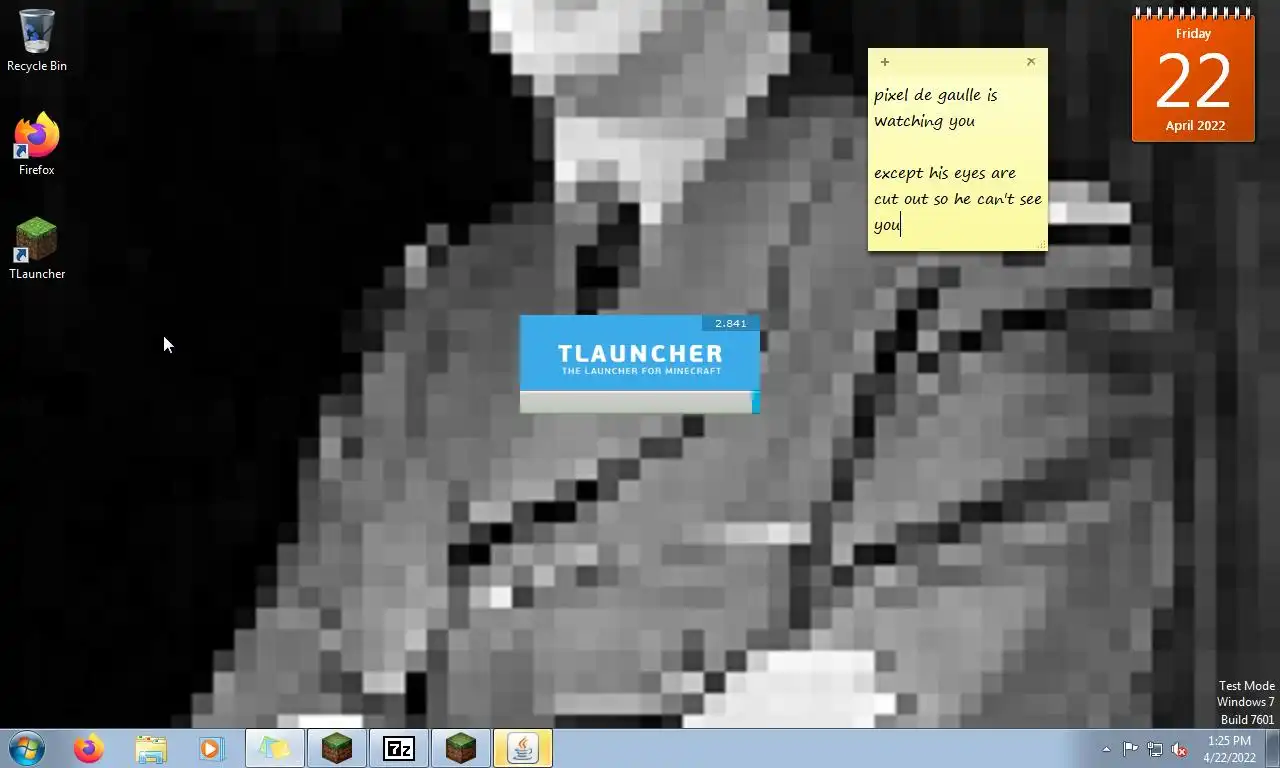The width and height of the screenshot is (1280, 768).
Task: Switch to the 7-Zip taskbar button
Action: coord(399,748)
